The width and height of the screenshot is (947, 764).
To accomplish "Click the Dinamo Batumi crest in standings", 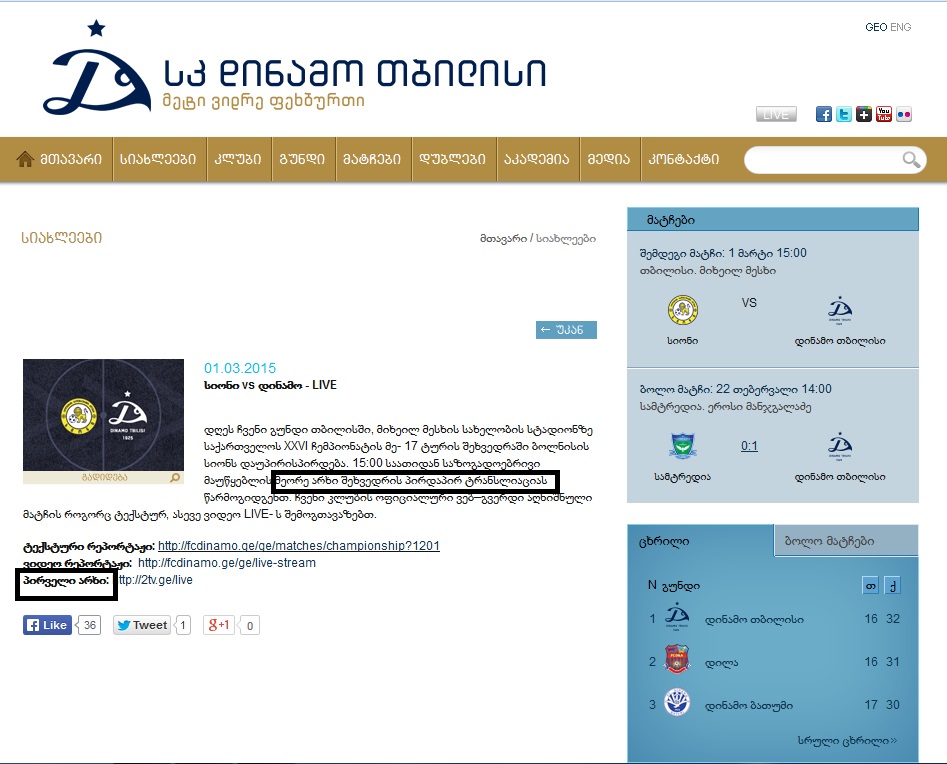I will click(x=677, y=702).
